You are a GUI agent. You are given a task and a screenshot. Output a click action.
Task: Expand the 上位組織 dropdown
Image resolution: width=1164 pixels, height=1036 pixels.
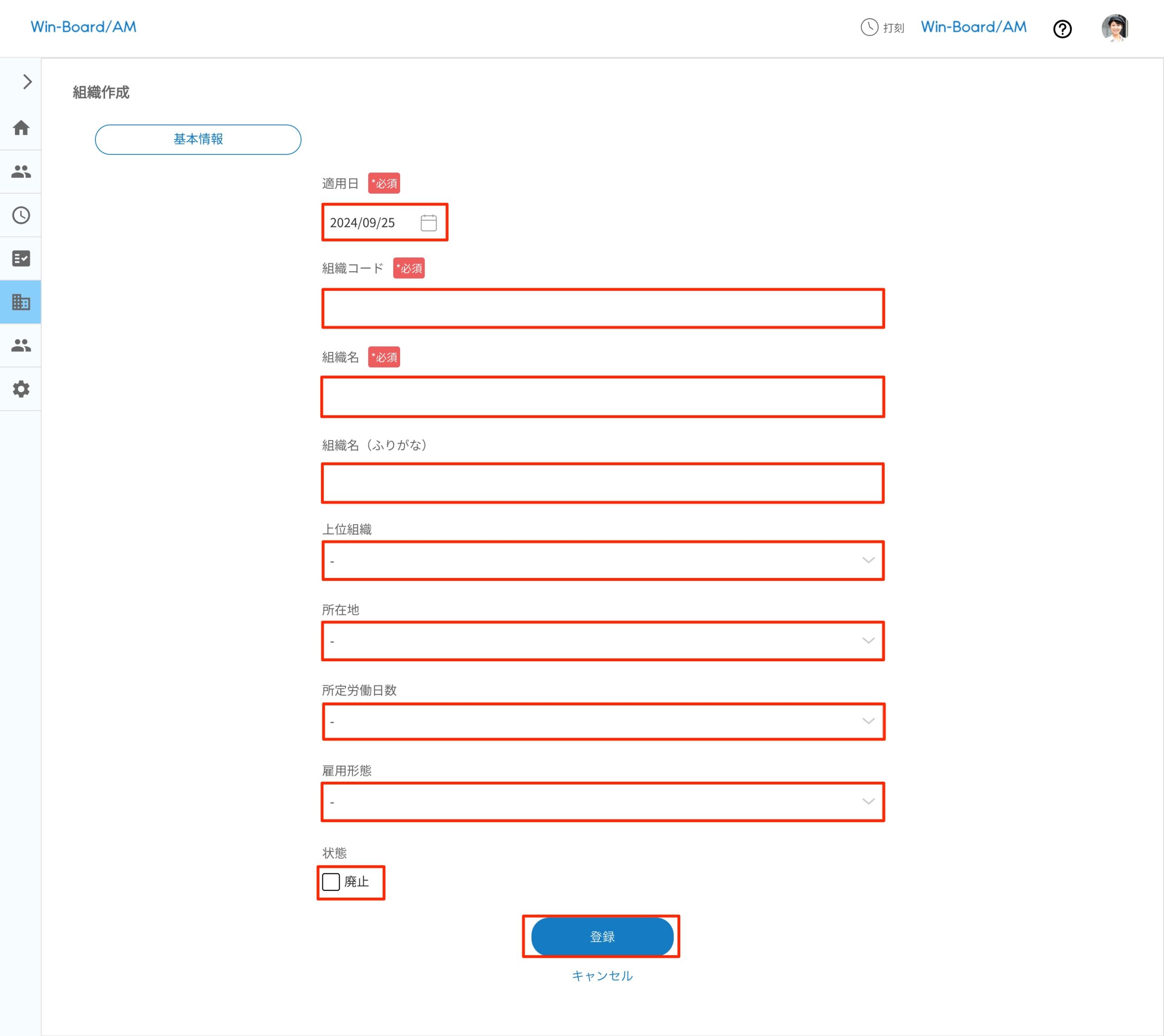[x=602, y=560]
